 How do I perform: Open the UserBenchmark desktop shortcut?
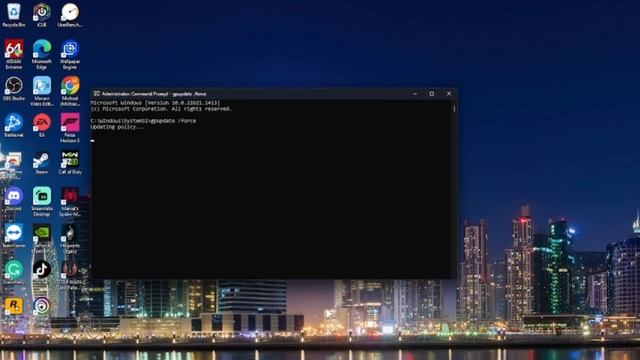point(70,15)
